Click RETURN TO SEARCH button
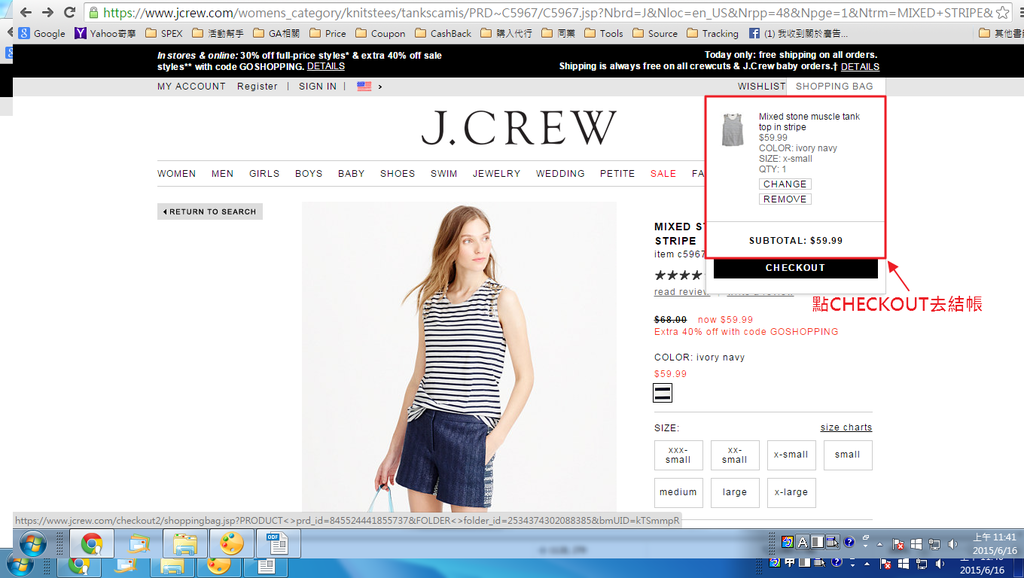The width and height of the screenshot is (1024, 578). point(210,212)
